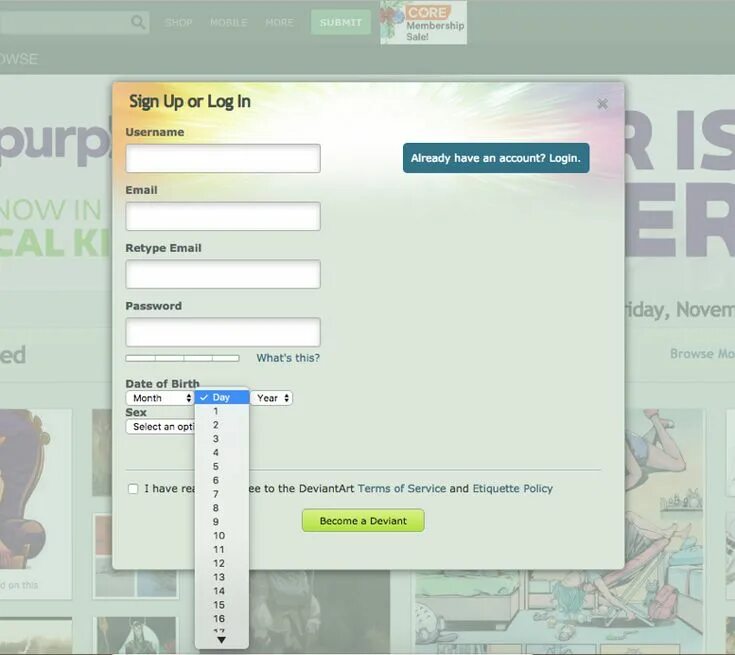
Task: Open the Etiquette Policy link
Action: 512,489
